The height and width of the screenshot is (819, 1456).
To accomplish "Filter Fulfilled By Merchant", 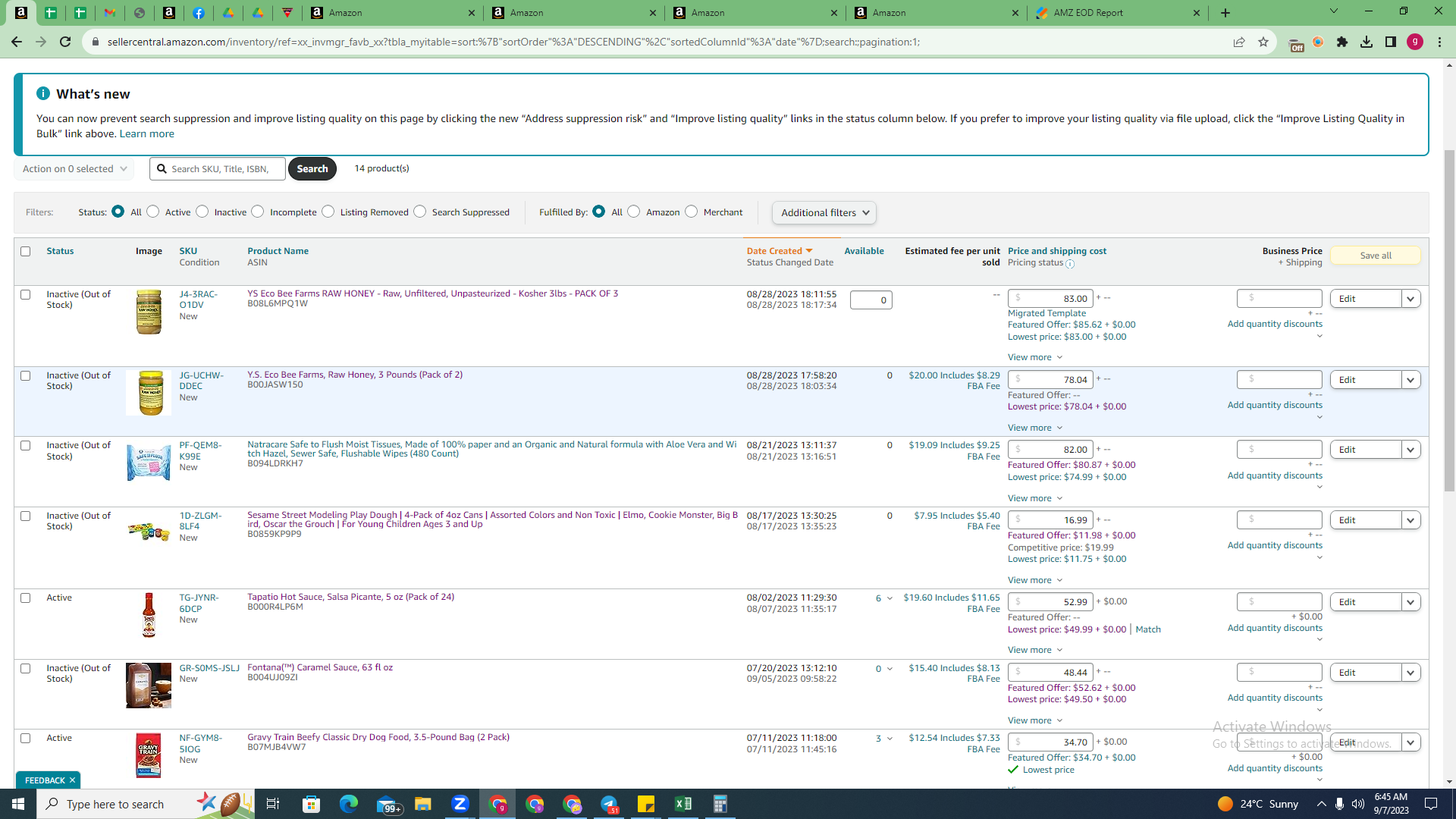I will (x=692, y=212).
